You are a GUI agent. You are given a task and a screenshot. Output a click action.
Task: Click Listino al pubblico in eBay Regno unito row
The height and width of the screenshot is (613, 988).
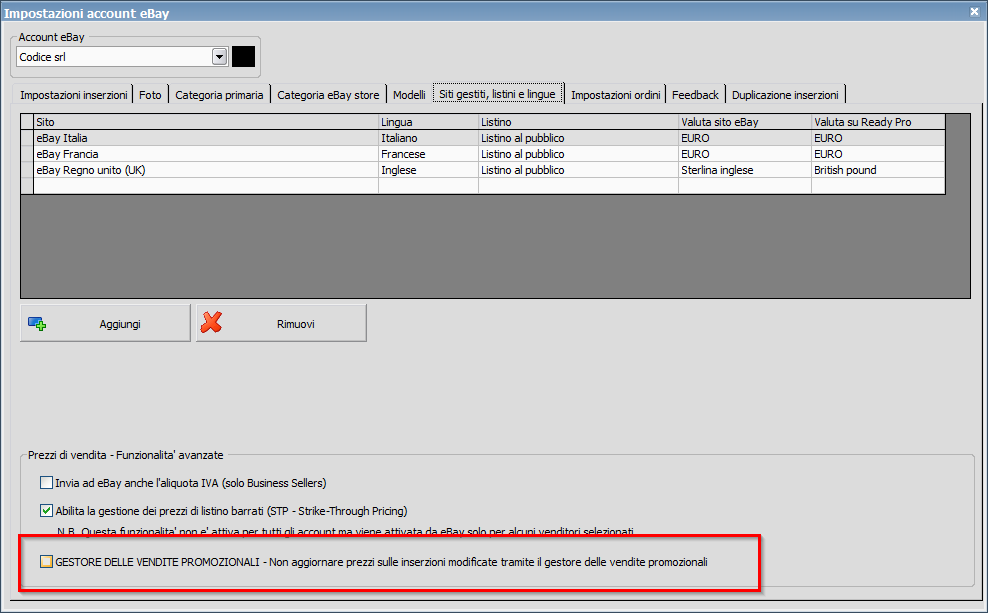coord(578,170)
